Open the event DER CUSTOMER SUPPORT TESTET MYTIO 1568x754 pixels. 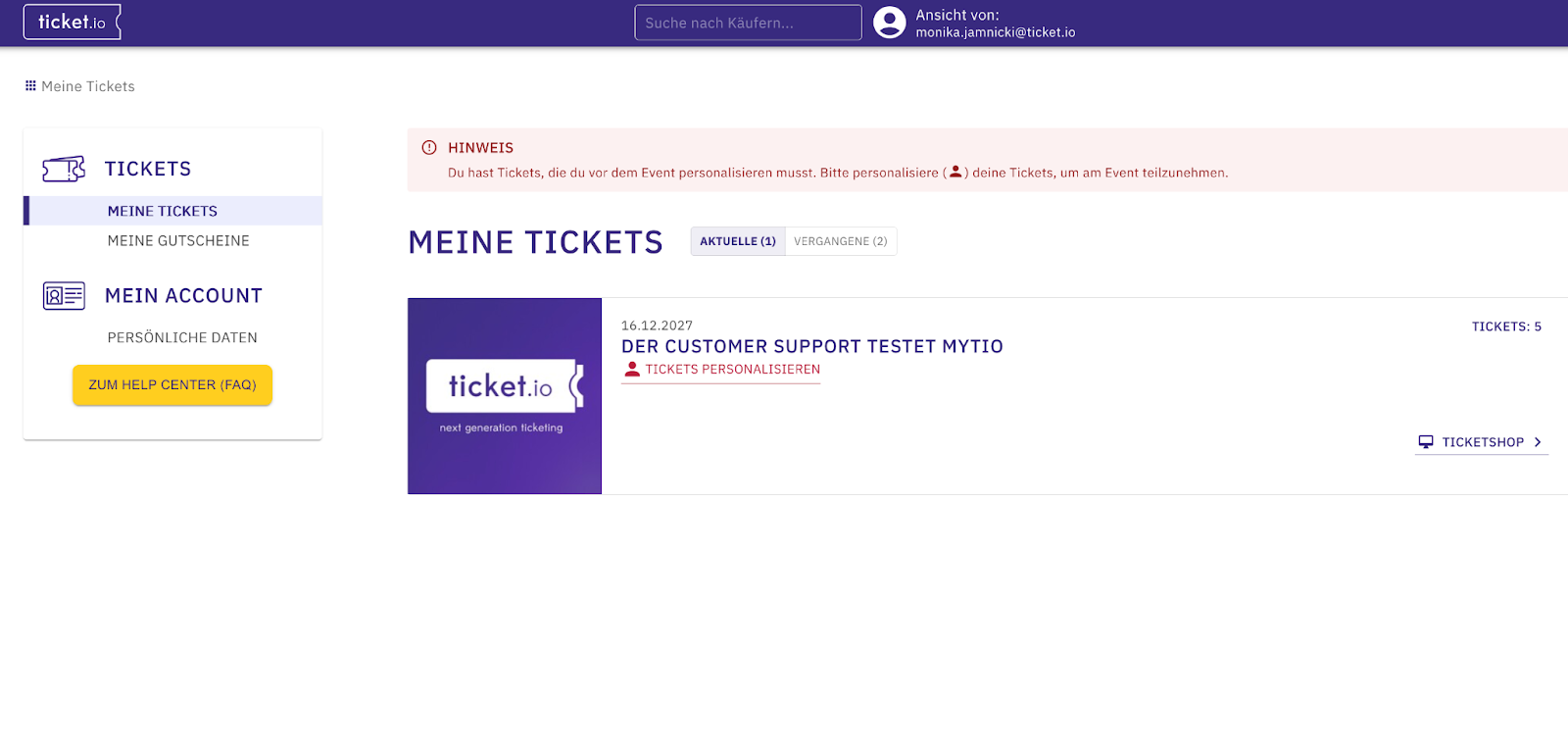(811, 346)
